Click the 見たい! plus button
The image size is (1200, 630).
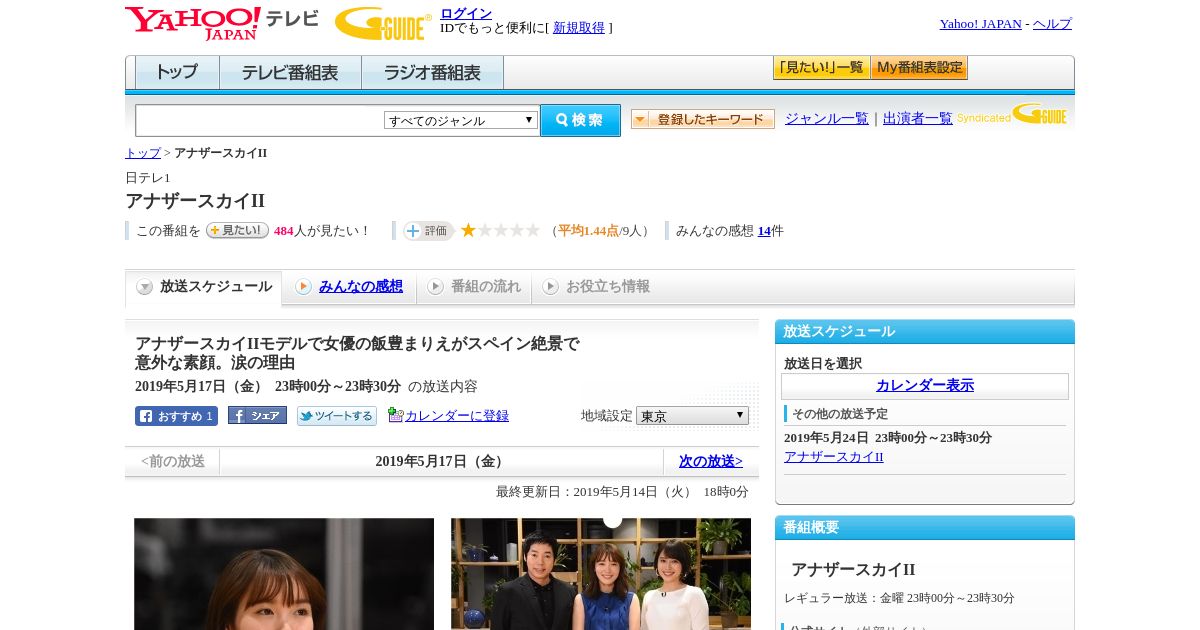coord(238,230)
